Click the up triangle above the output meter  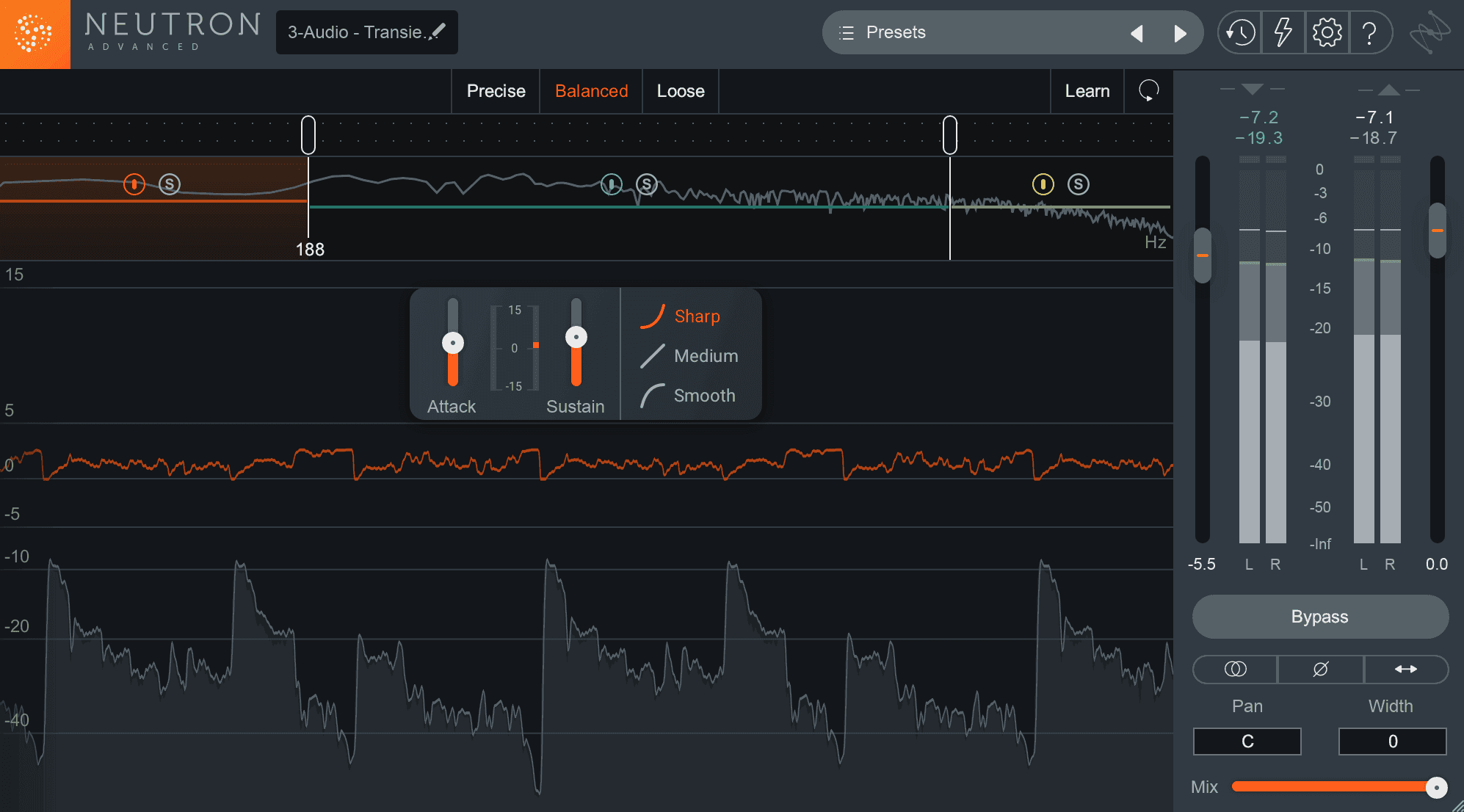point(1389,90)
